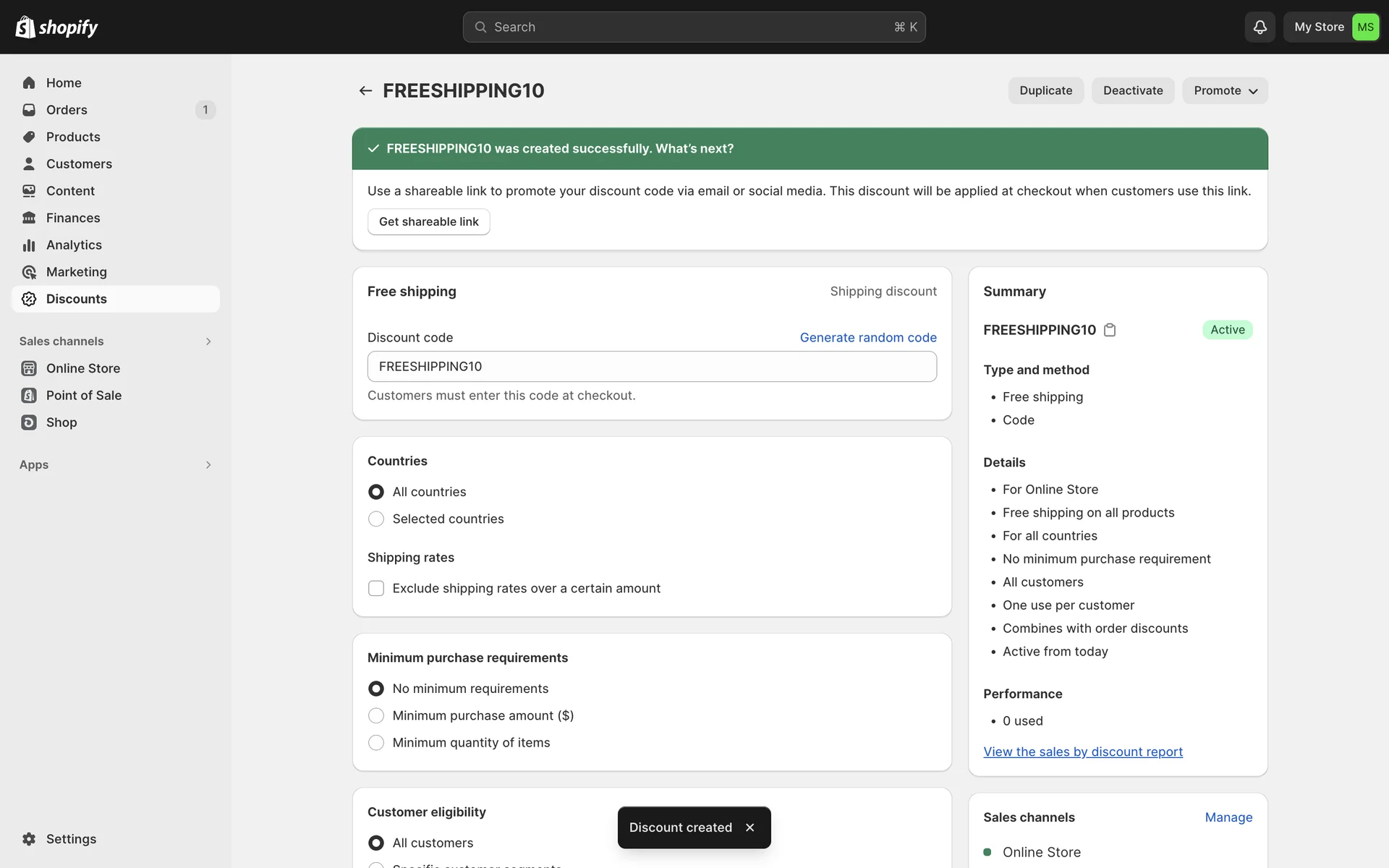Click the back arrow next to FREESHIPPING10
Viewport: 1389px width, 868px height.
click(x=365, y=90)
